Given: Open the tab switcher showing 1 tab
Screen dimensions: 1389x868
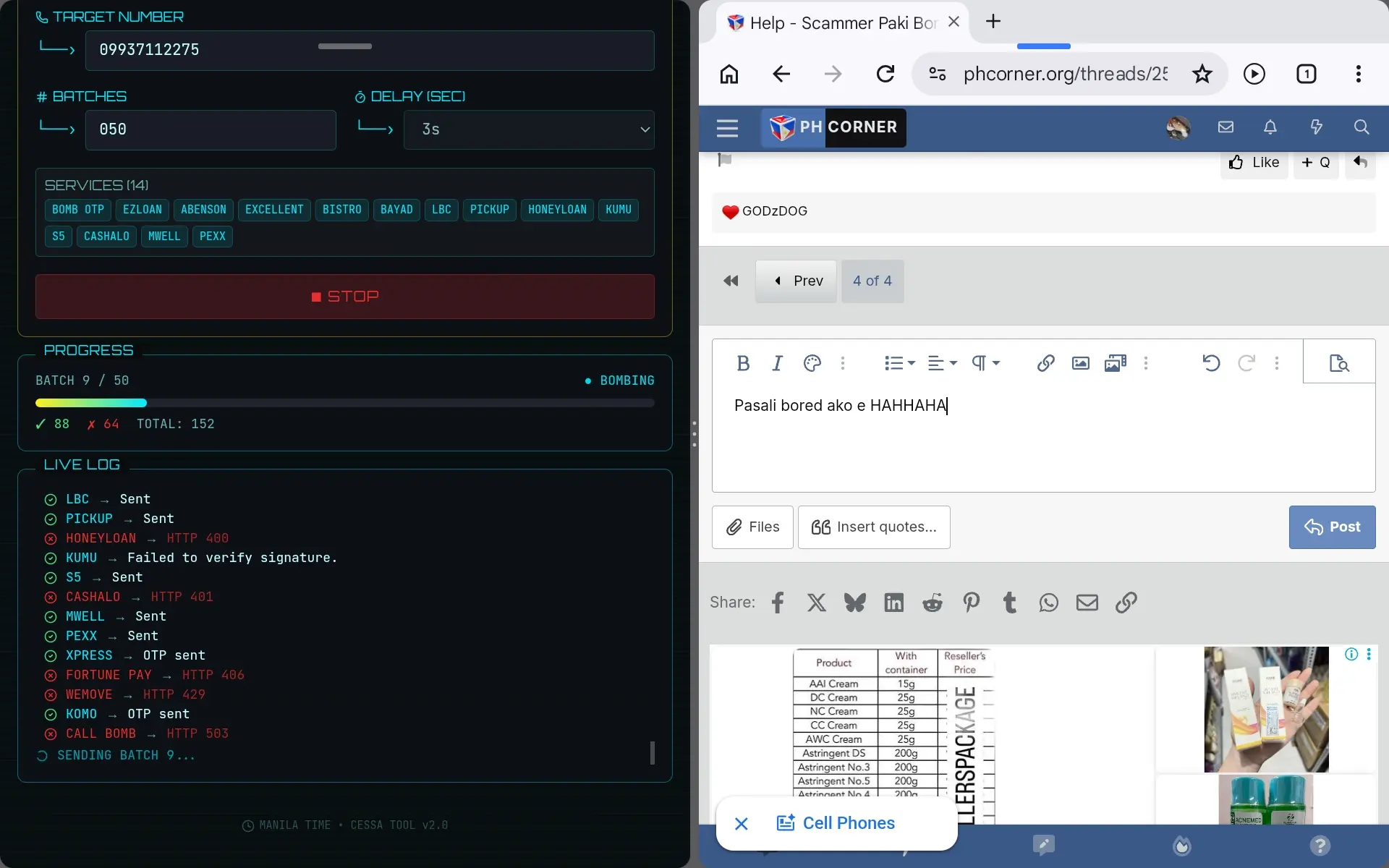Looking at the screenshot, I should tap(1307, 74).
